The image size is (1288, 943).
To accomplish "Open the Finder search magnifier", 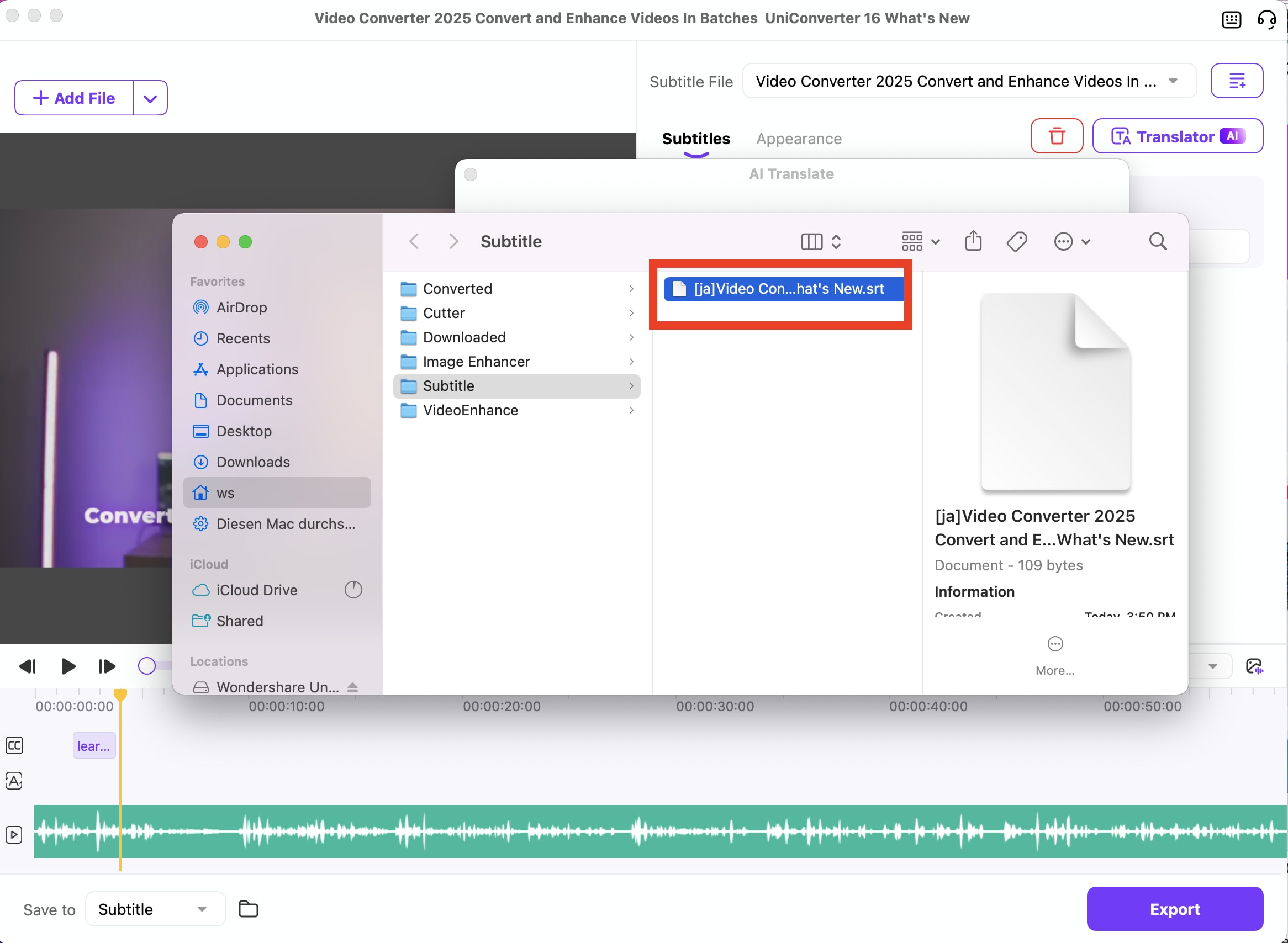I will click(1157, 241).
